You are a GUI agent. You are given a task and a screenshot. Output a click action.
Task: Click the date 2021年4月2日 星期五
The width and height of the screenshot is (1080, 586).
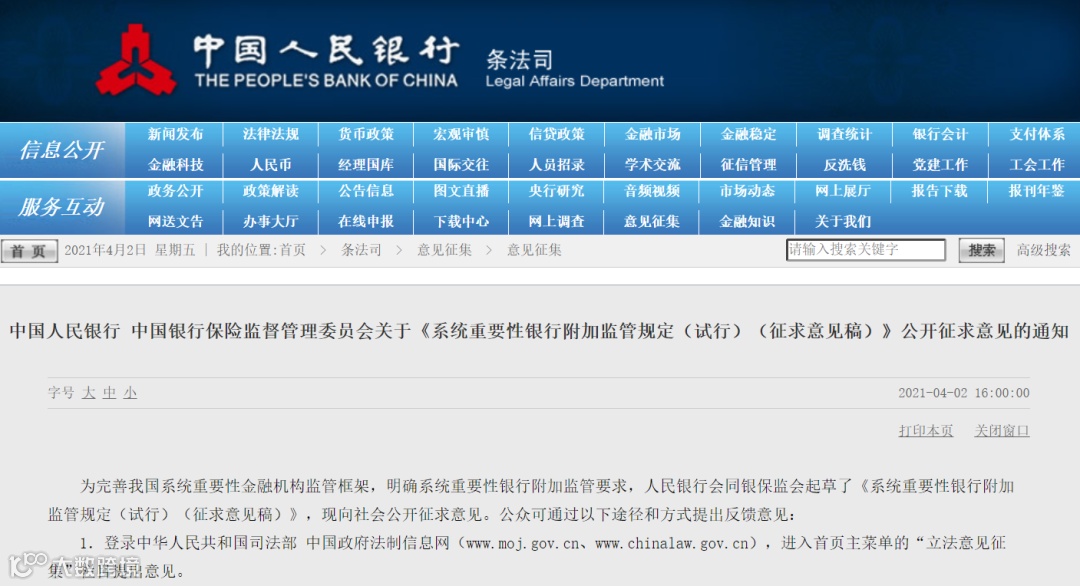(130, 250)
